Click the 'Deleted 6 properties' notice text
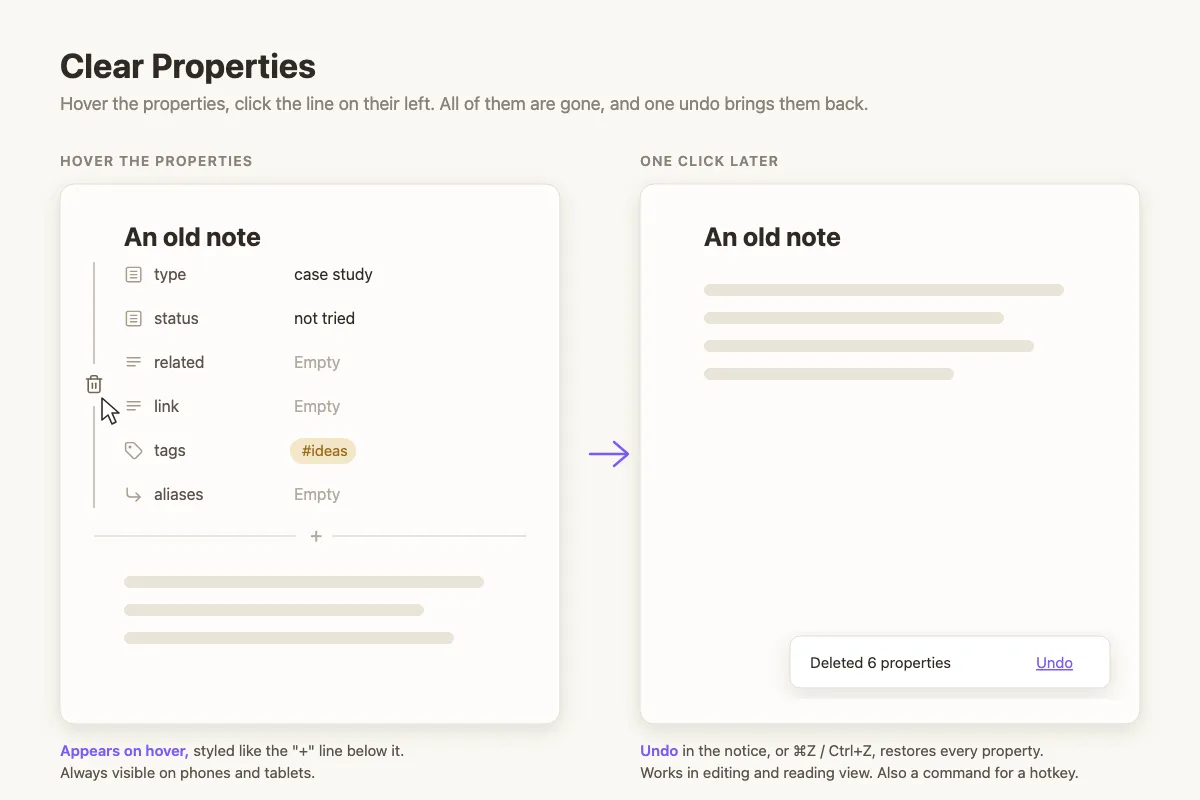 (880, 662)
